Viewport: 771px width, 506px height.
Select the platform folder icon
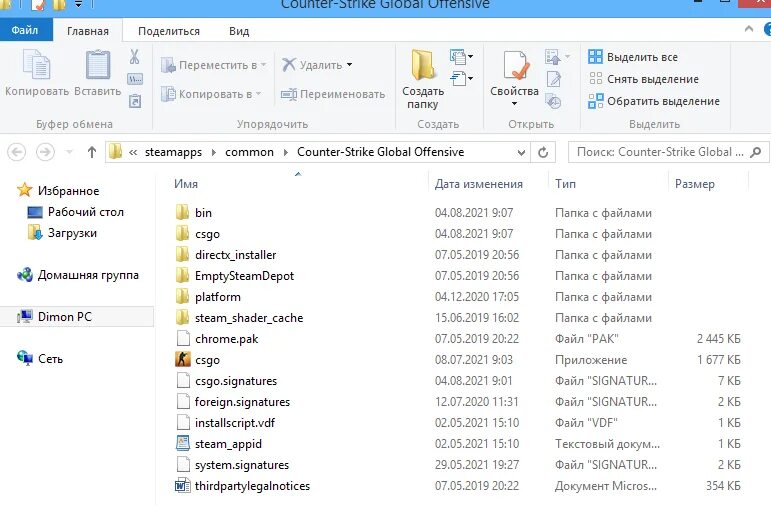(x=182, y=297)
